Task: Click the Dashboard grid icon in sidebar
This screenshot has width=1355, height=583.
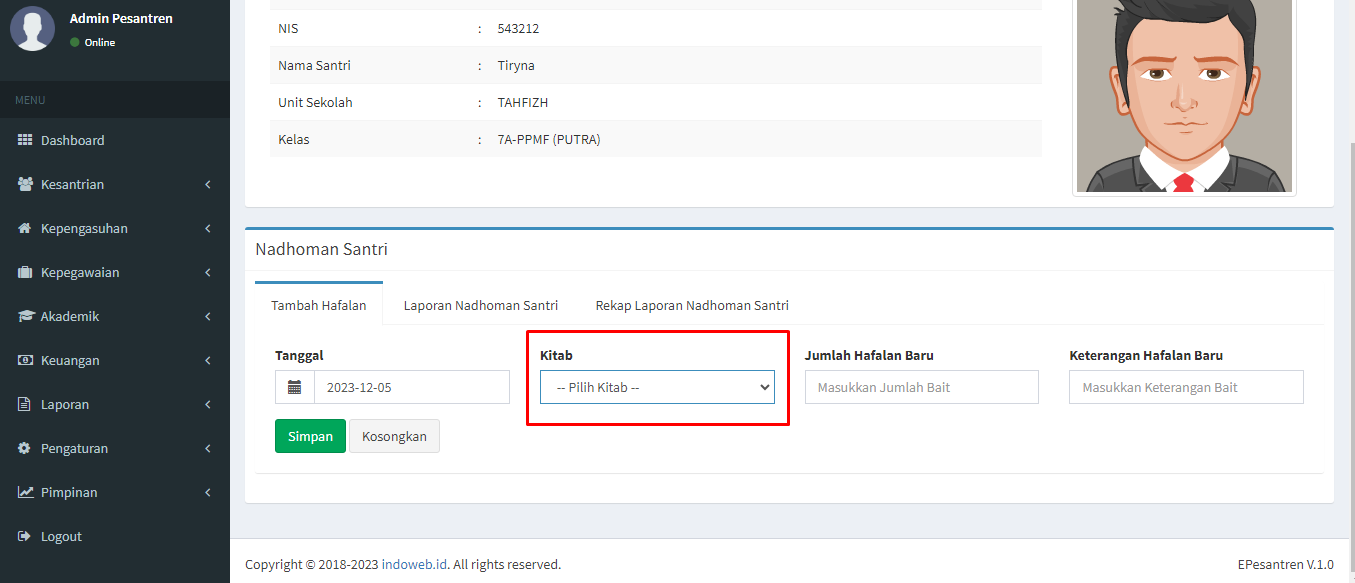Action: (25, 141)
